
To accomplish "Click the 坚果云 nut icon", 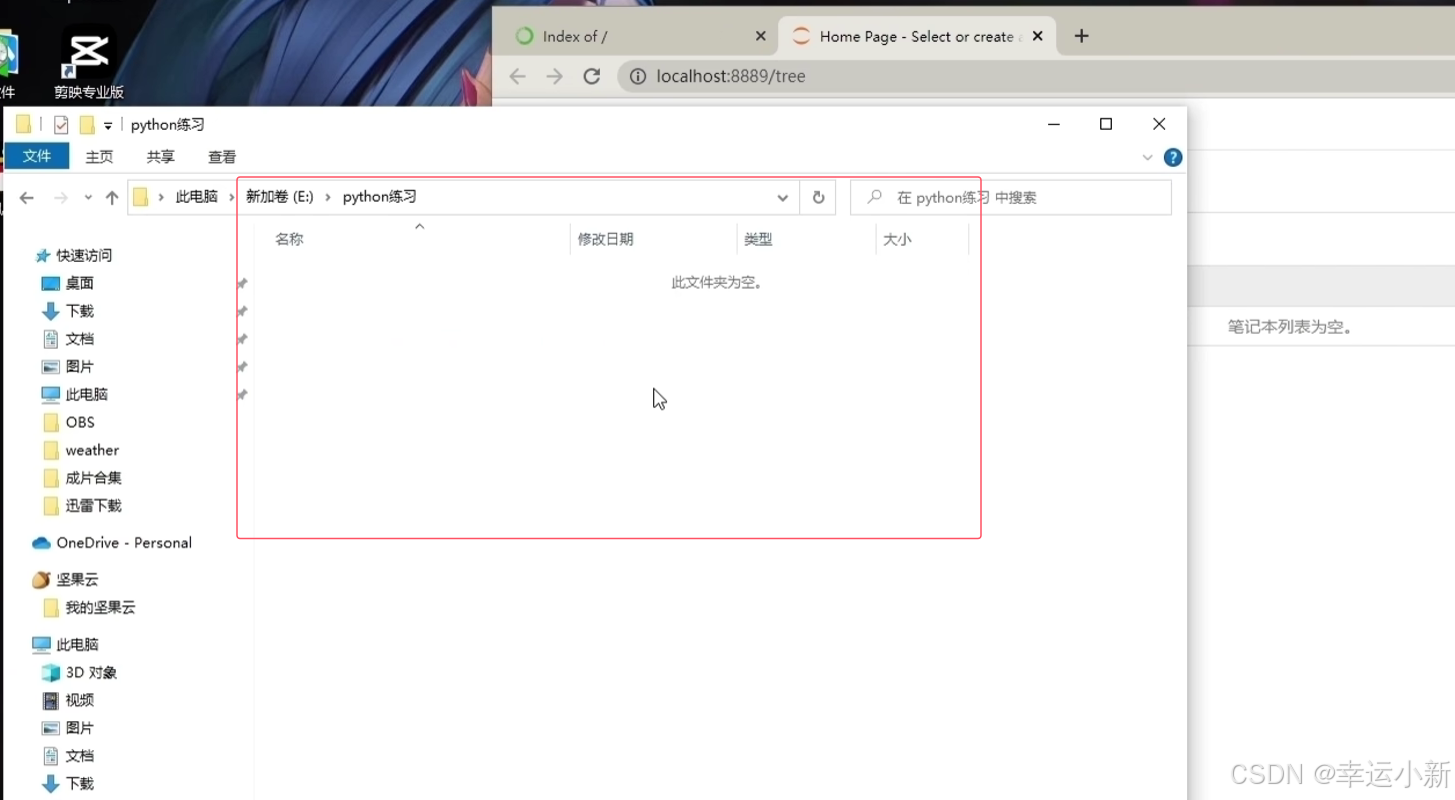I will tap(41, 580).
